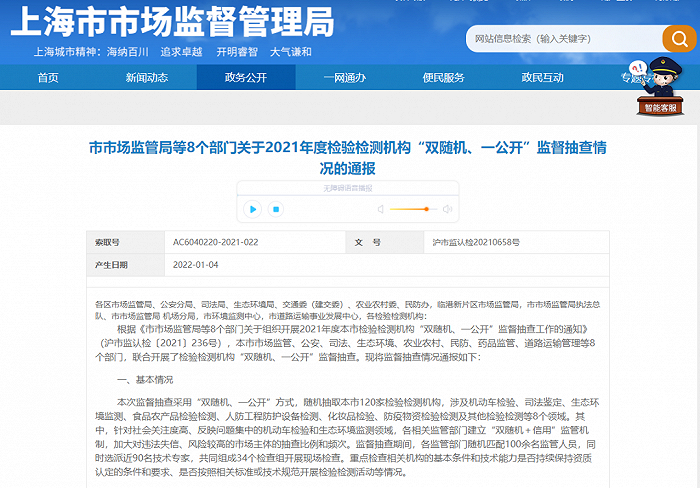
Task: Select index number AC6040220-2021-022
Action: [216, 242]
